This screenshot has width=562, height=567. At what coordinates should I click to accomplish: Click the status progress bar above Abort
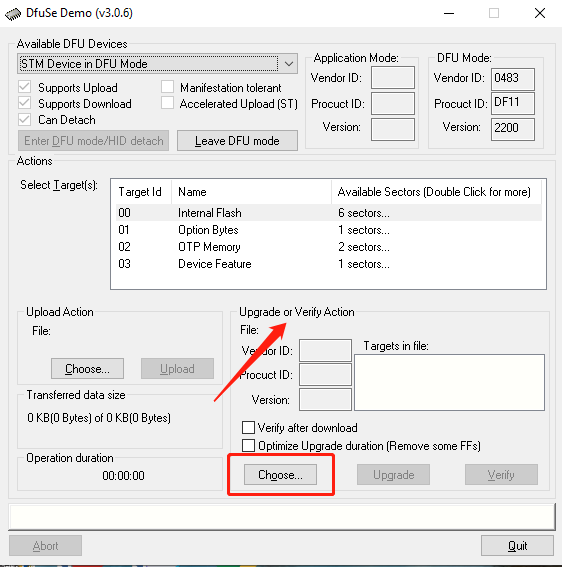coord(282,517)
